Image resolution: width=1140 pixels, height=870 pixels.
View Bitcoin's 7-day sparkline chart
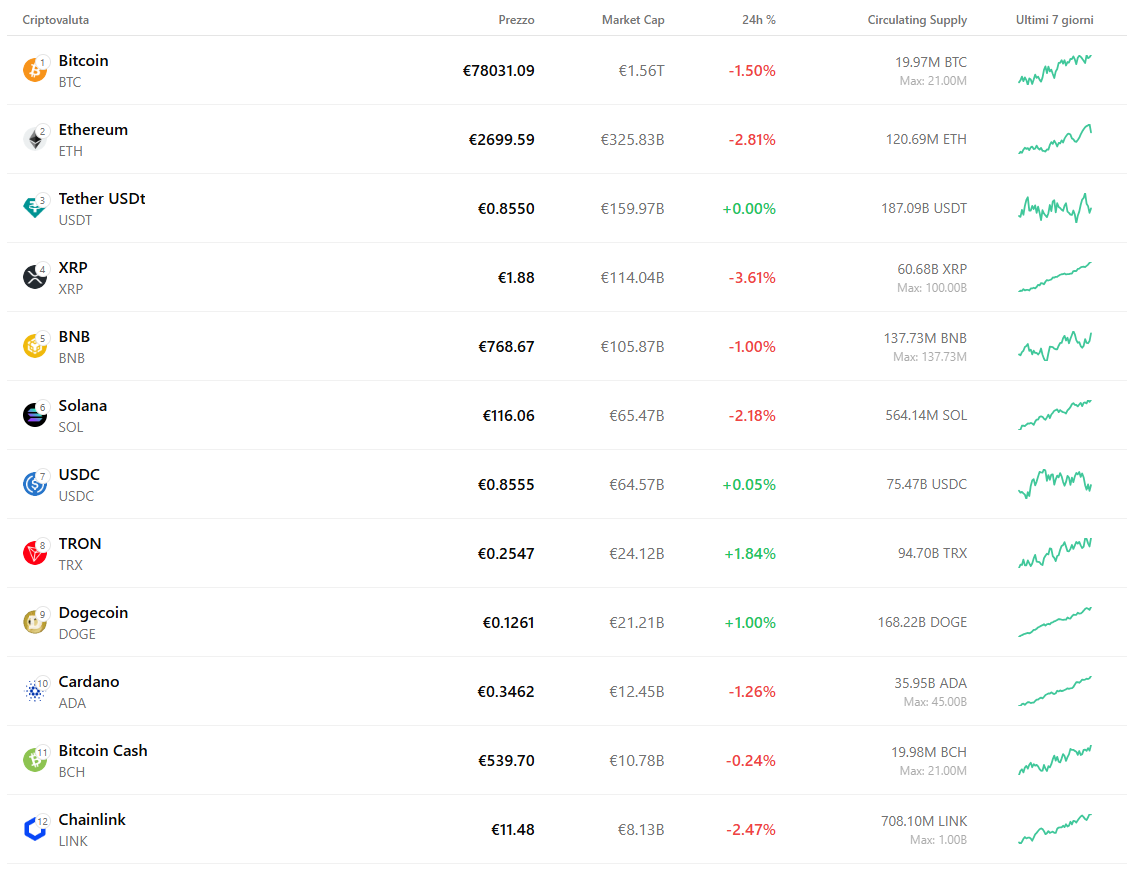pos(1054,70)
